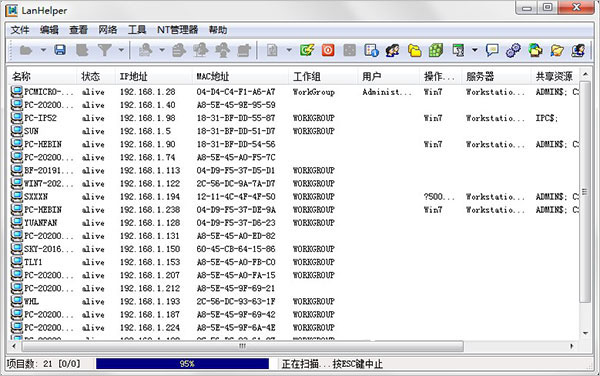Sort the list by the 状态 column header
This screenshot has height=376, width=600.
pyautogui.click(x=97, y=77)
